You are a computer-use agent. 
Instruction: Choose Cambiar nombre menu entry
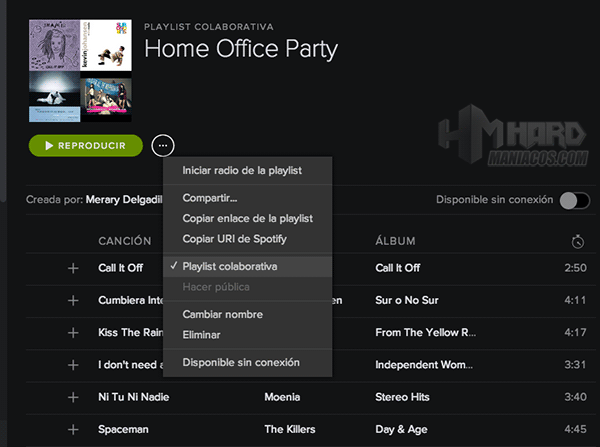point(222,314)
